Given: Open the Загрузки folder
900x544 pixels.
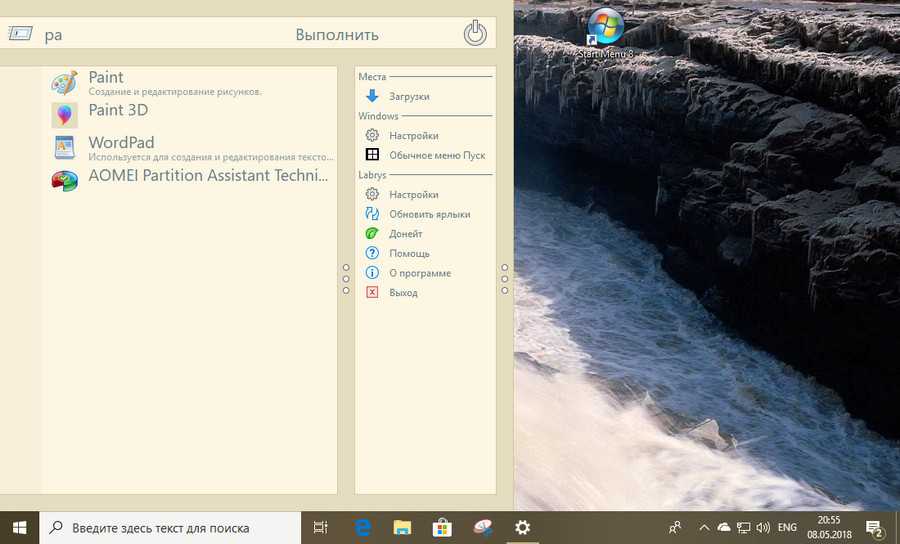Looking at the screenshot, I should pos(408,97).
